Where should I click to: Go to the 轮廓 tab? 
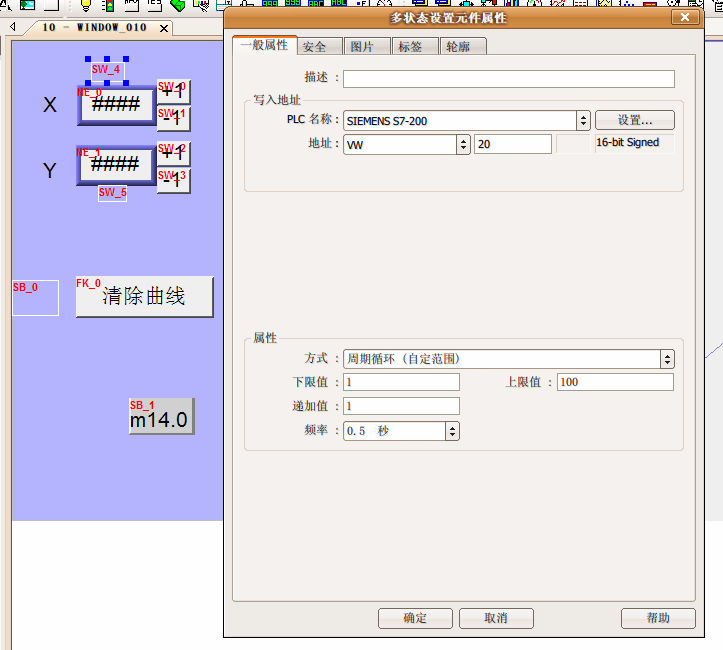458,46
